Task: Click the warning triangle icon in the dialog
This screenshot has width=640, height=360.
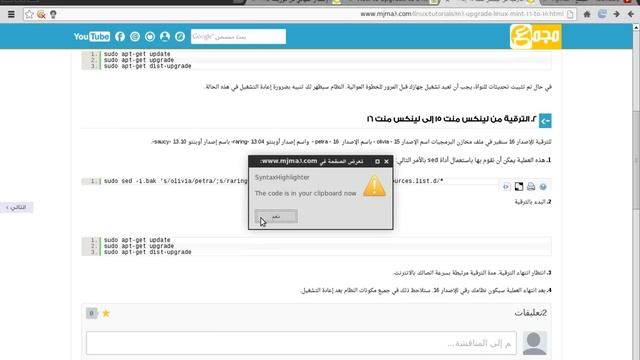Action: pyautogui.click(x=374, y=186)
